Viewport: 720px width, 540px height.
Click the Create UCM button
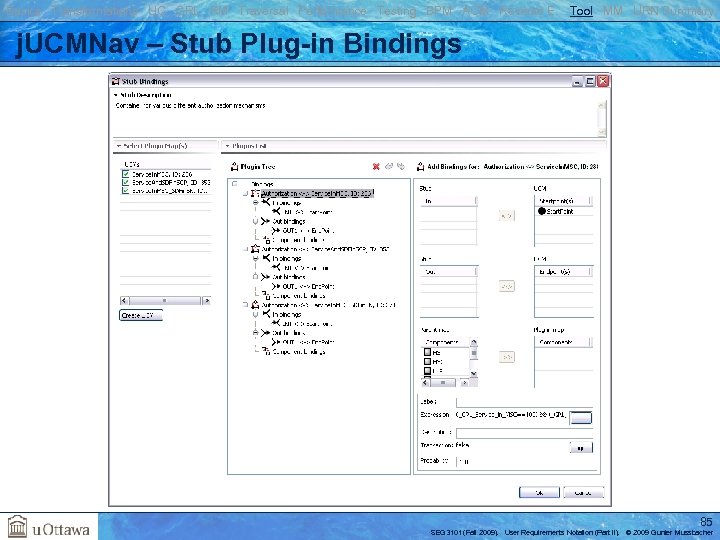coord(141,315)
